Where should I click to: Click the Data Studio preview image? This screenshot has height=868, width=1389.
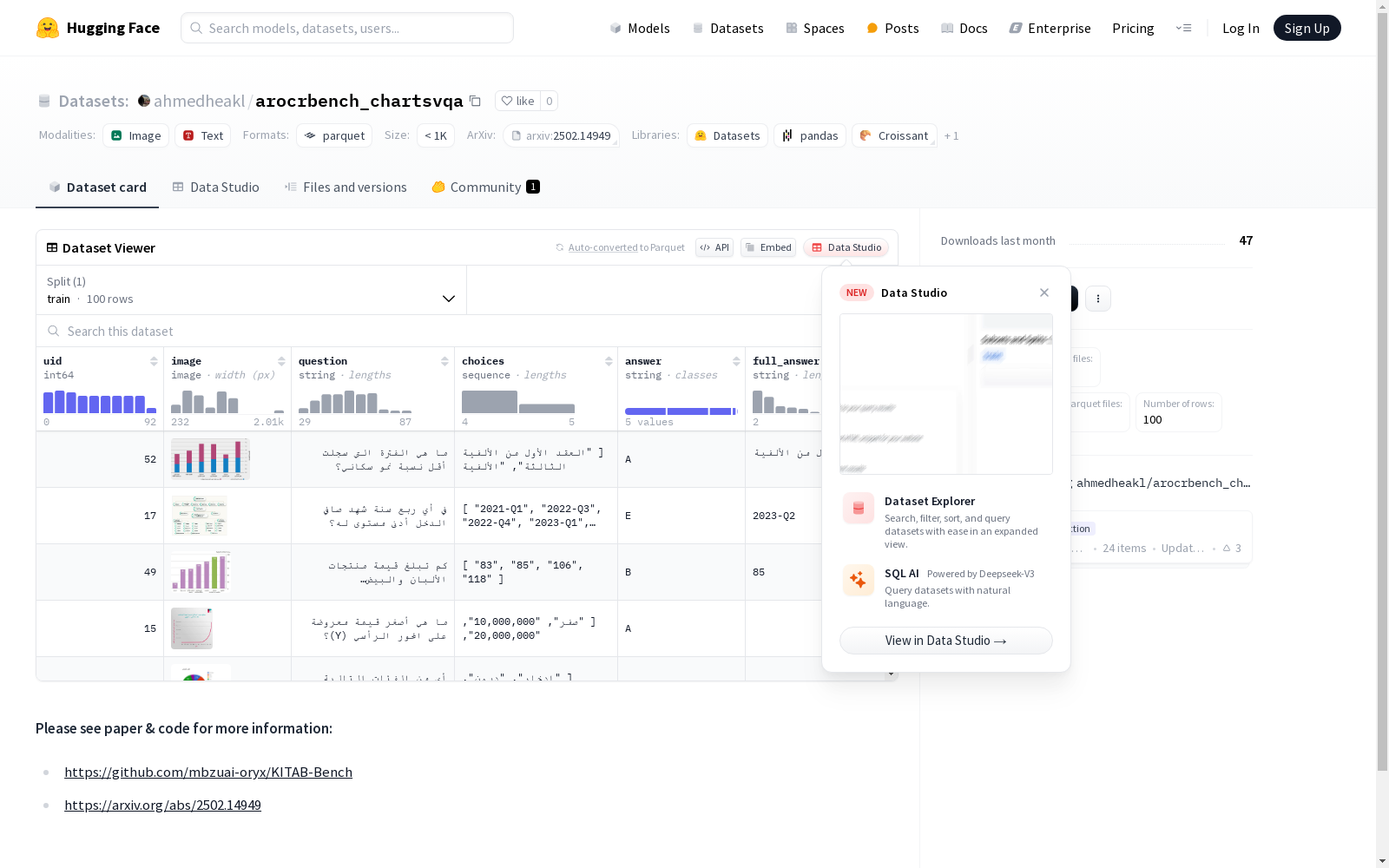click(946, 394)
